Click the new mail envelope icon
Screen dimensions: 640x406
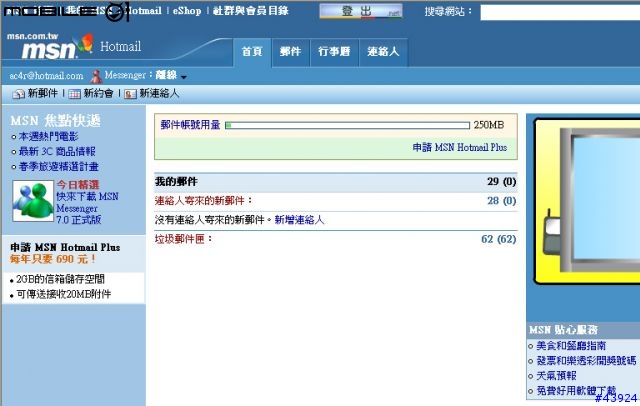click(18, 94)
